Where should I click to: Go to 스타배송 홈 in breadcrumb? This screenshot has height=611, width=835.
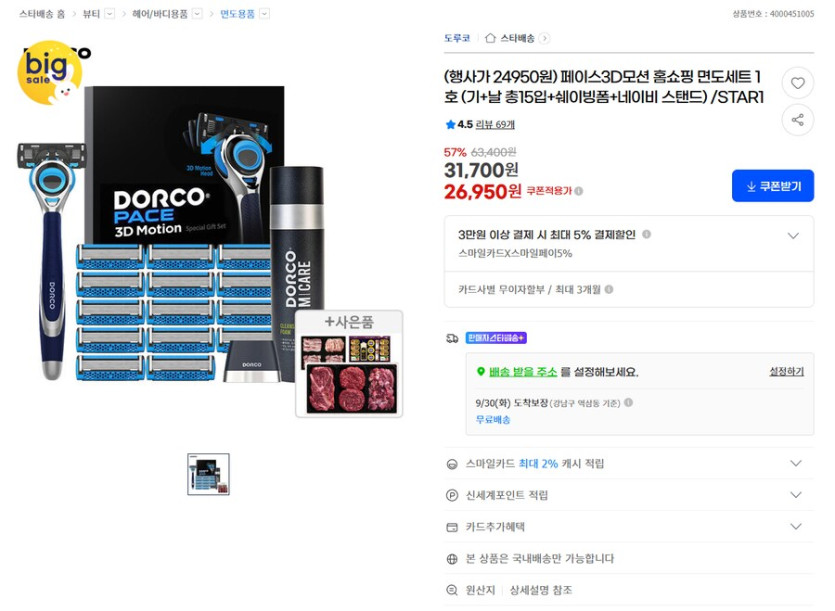coord(37,14)
